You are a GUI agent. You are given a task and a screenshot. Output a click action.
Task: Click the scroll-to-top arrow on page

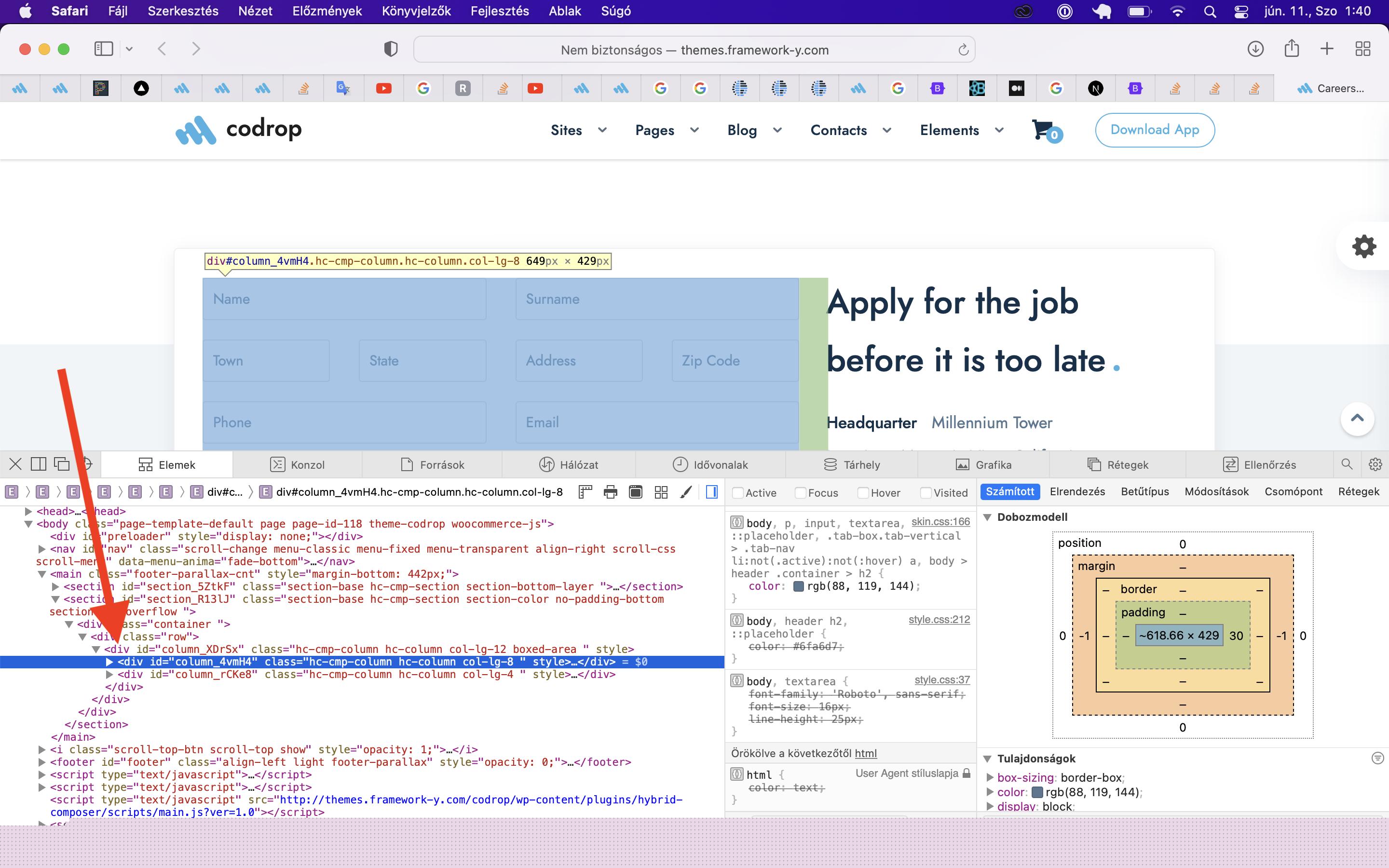(x=1357, y=418)
